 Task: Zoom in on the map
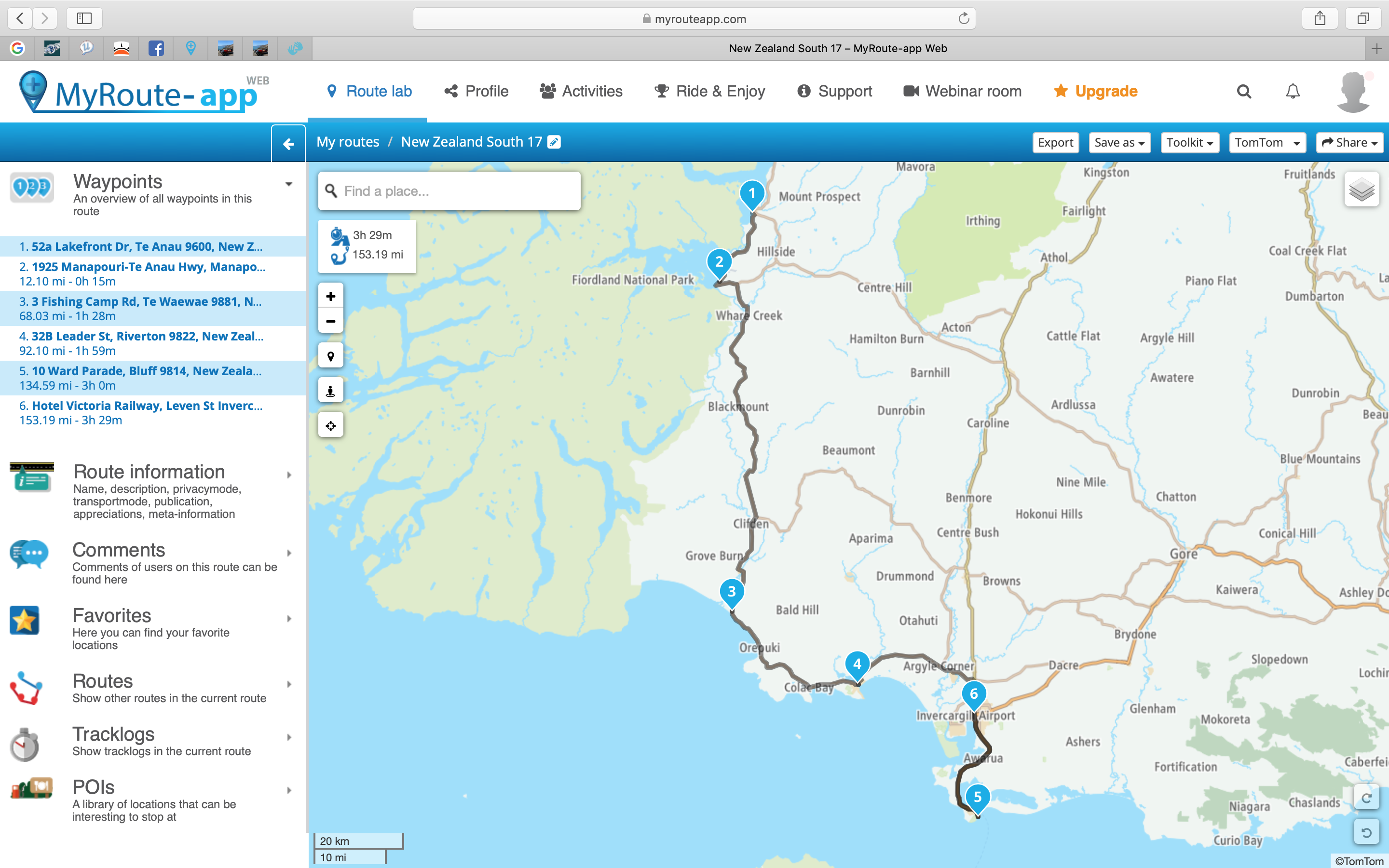330,296
